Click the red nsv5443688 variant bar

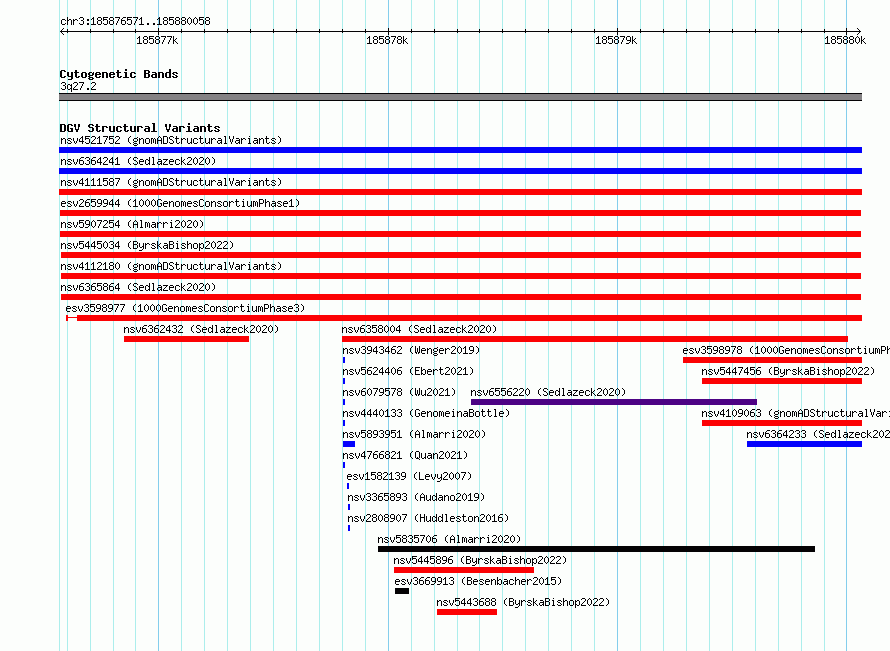point(467,612)
